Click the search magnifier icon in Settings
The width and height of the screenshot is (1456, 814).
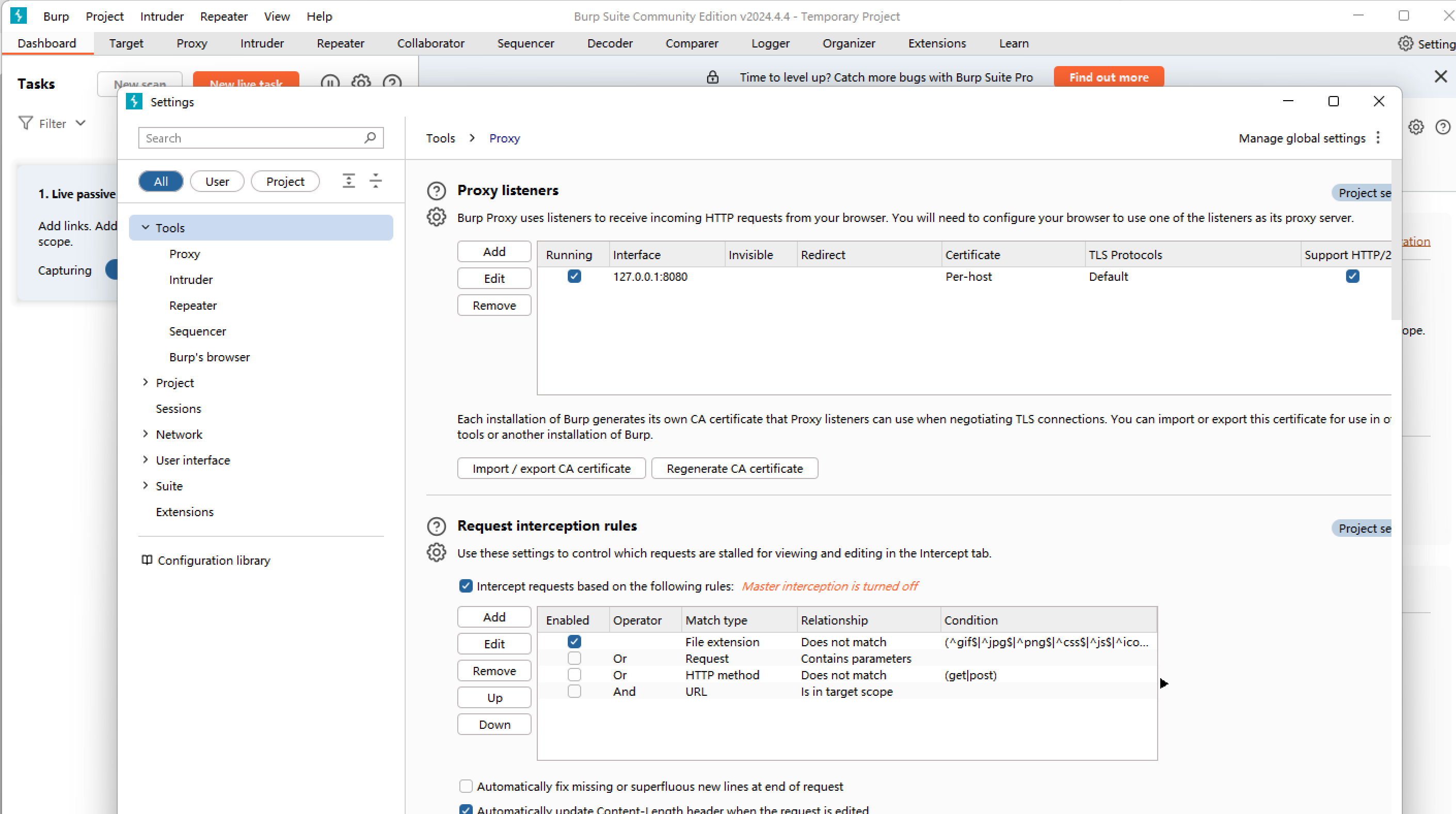tap(370, 137)
